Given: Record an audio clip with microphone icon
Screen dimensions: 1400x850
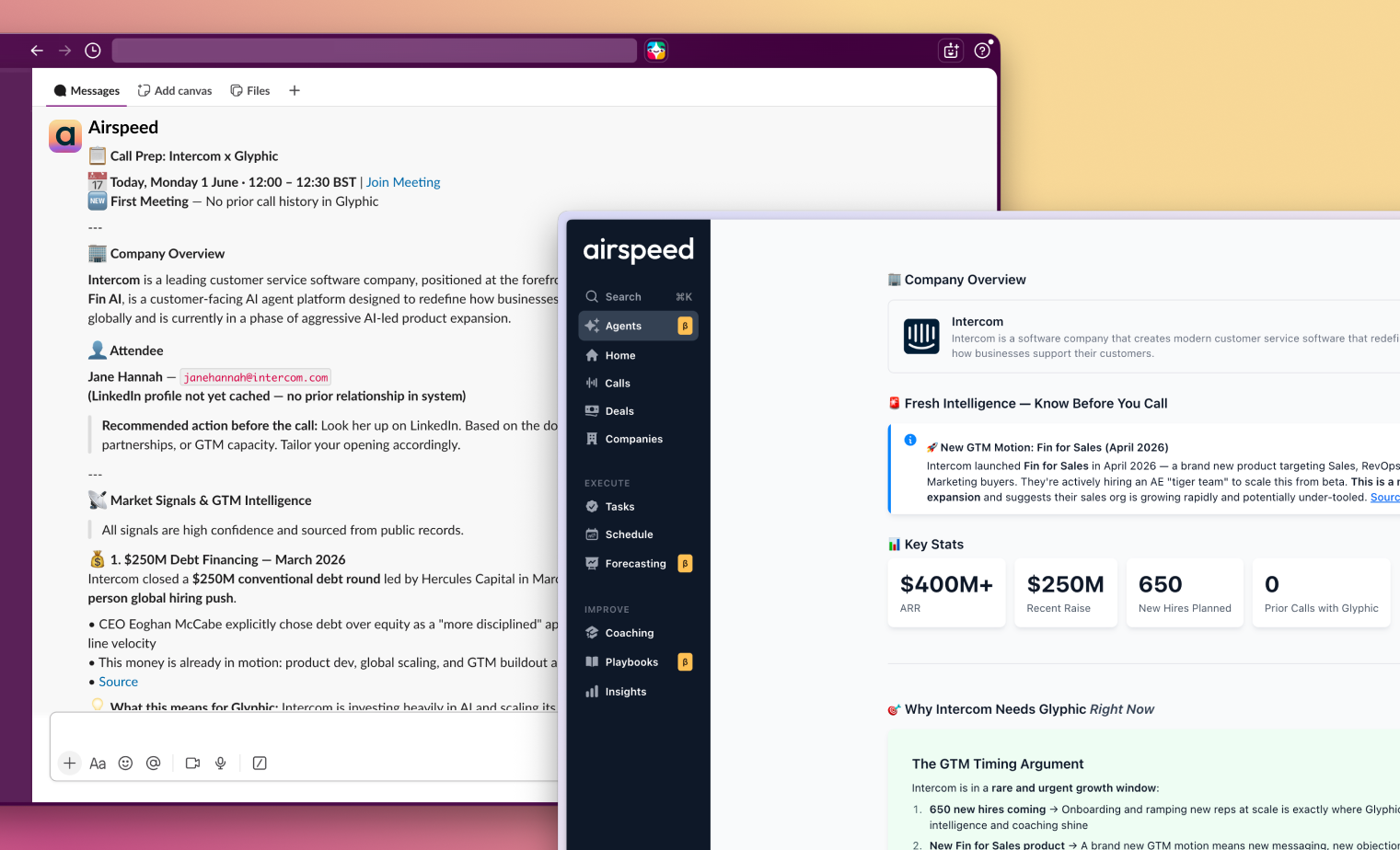Looking at the screenshot, I should coord(221,763).
